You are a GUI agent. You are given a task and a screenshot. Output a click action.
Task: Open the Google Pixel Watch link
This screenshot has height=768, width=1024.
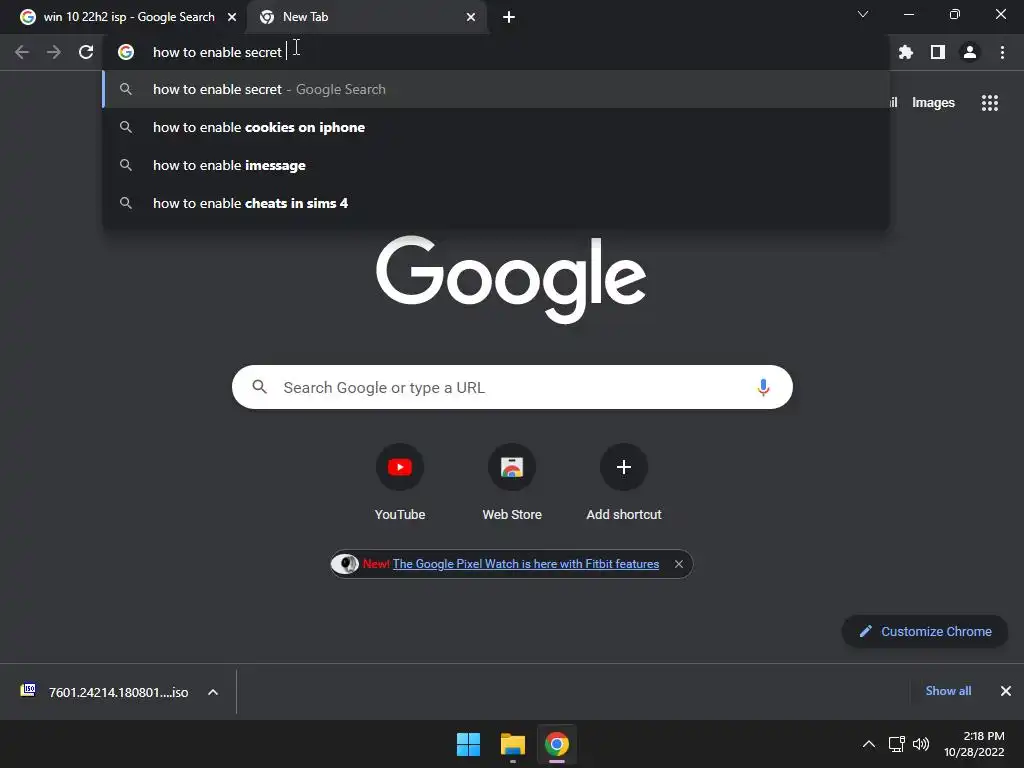[x=526, y=564]
